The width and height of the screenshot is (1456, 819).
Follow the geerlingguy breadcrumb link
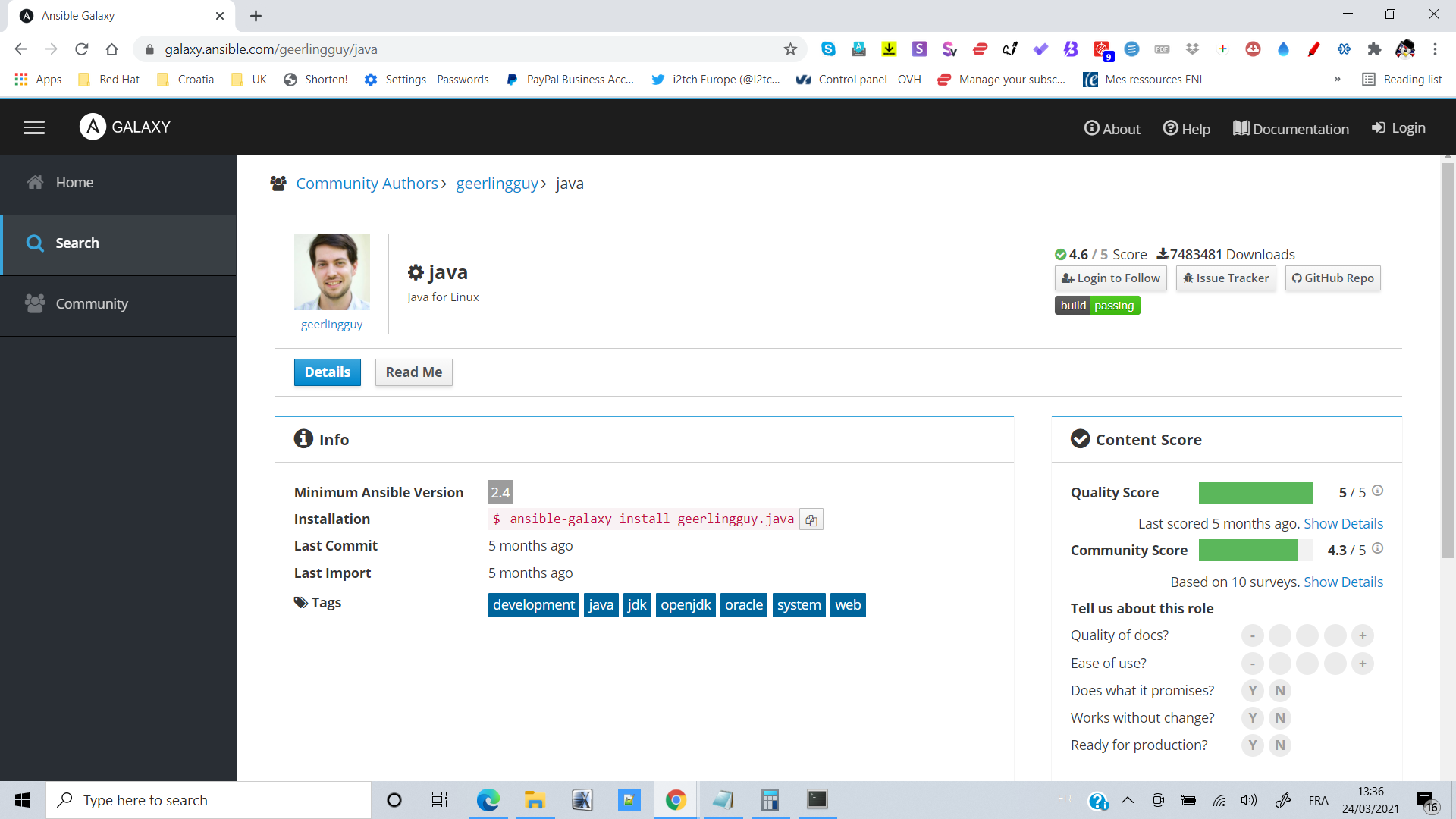497,184
